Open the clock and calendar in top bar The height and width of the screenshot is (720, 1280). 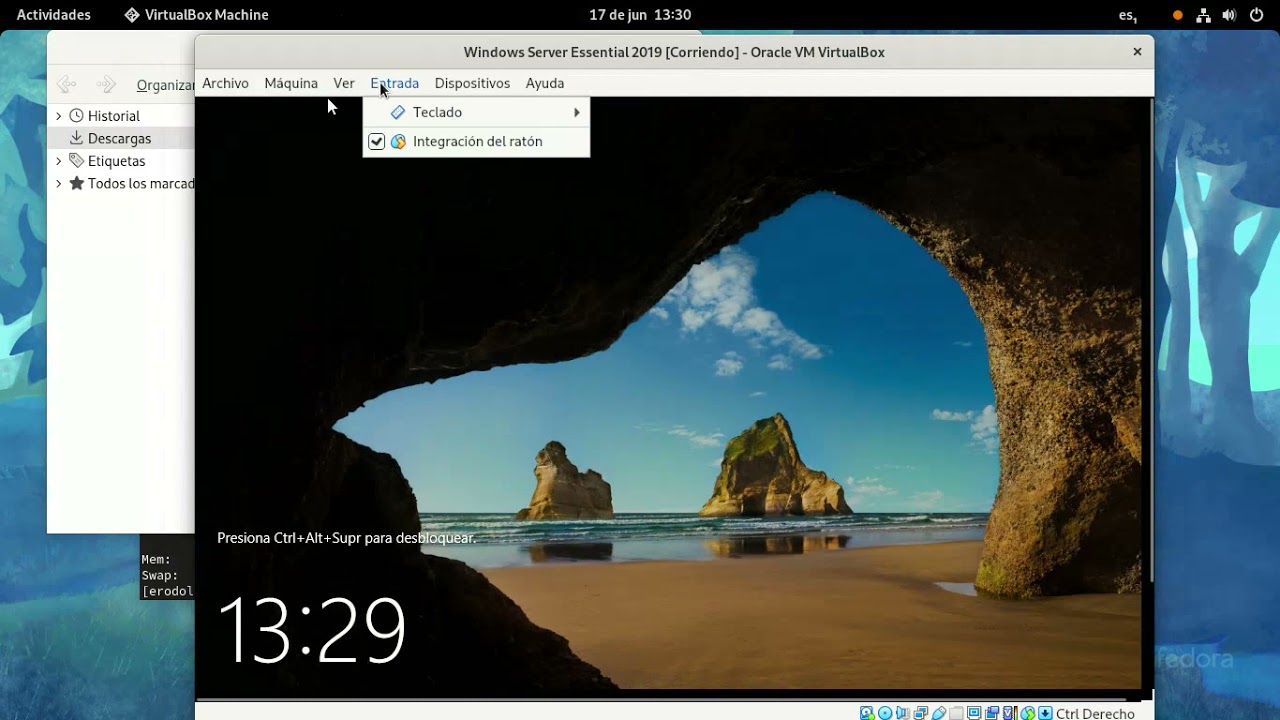640,15
